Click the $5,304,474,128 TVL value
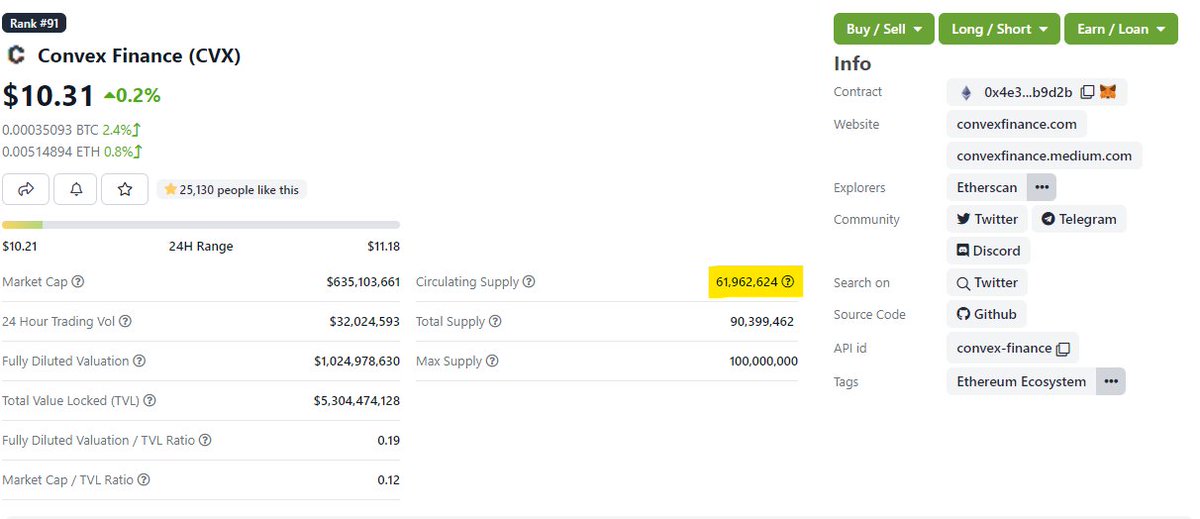Viewport: 1200px width, 519px height. [357, 401]
